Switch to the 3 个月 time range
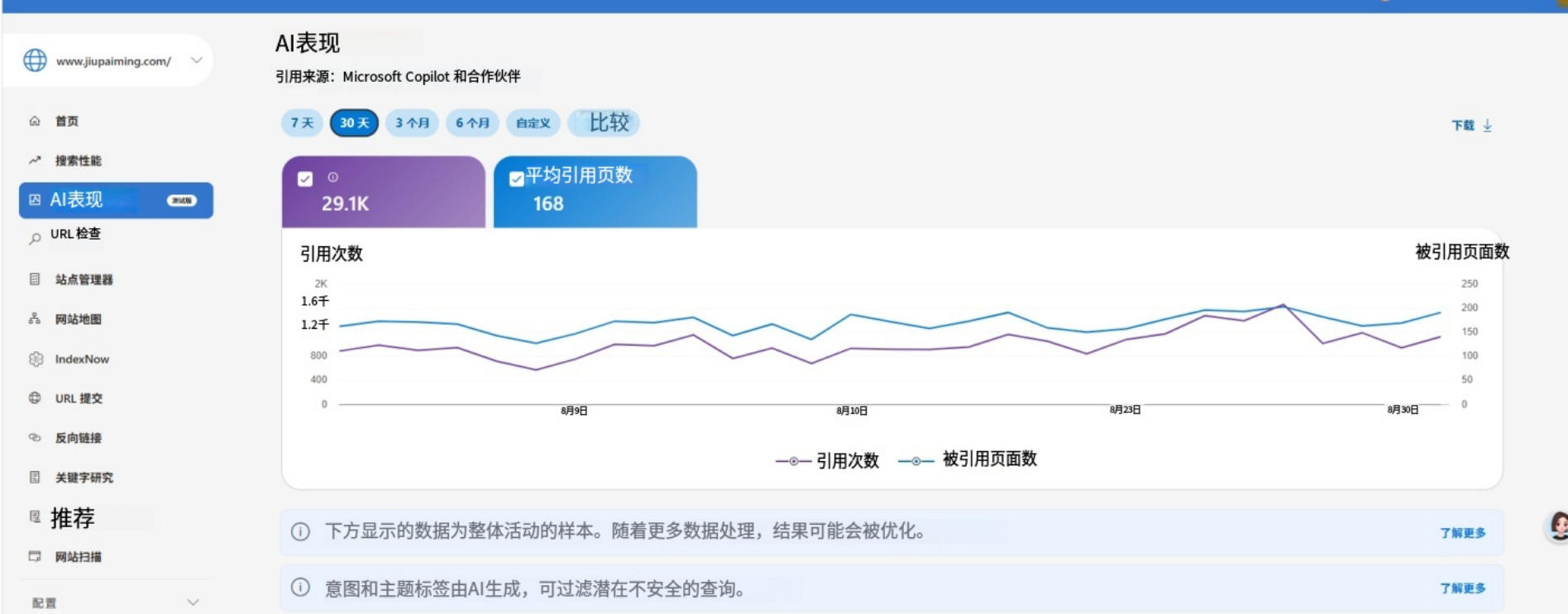The image size is (1568, 614). point(412,123)
